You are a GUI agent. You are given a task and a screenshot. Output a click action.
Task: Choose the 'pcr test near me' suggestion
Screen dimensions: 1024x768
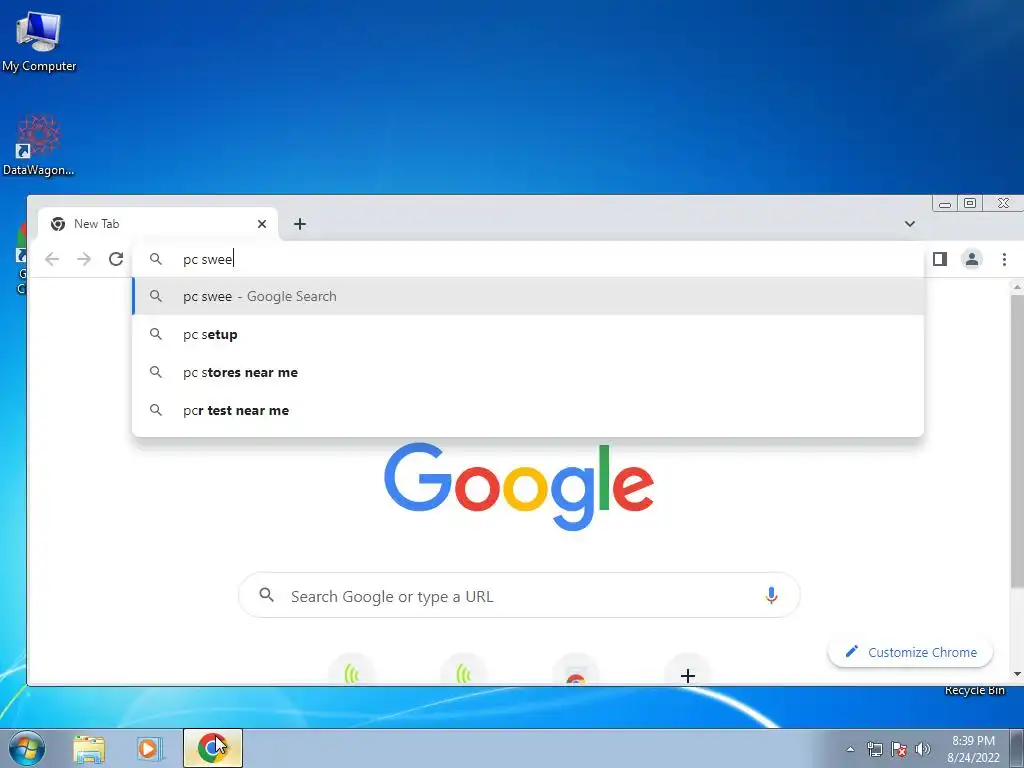[x=528, y=410]
